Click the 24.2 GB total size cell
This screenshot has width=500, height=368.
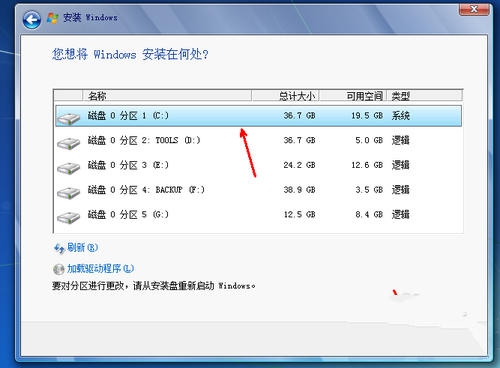click(299, 165)
